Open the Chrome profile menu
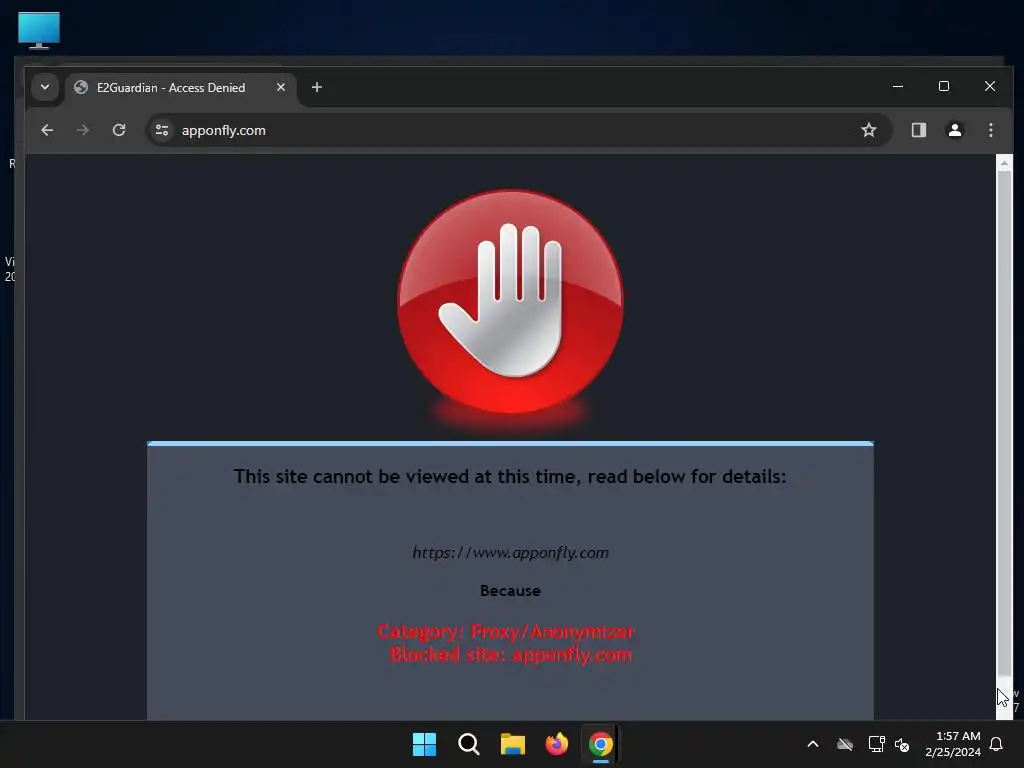This screenshot has height=768, width=1024. click(x=955, y=130)
